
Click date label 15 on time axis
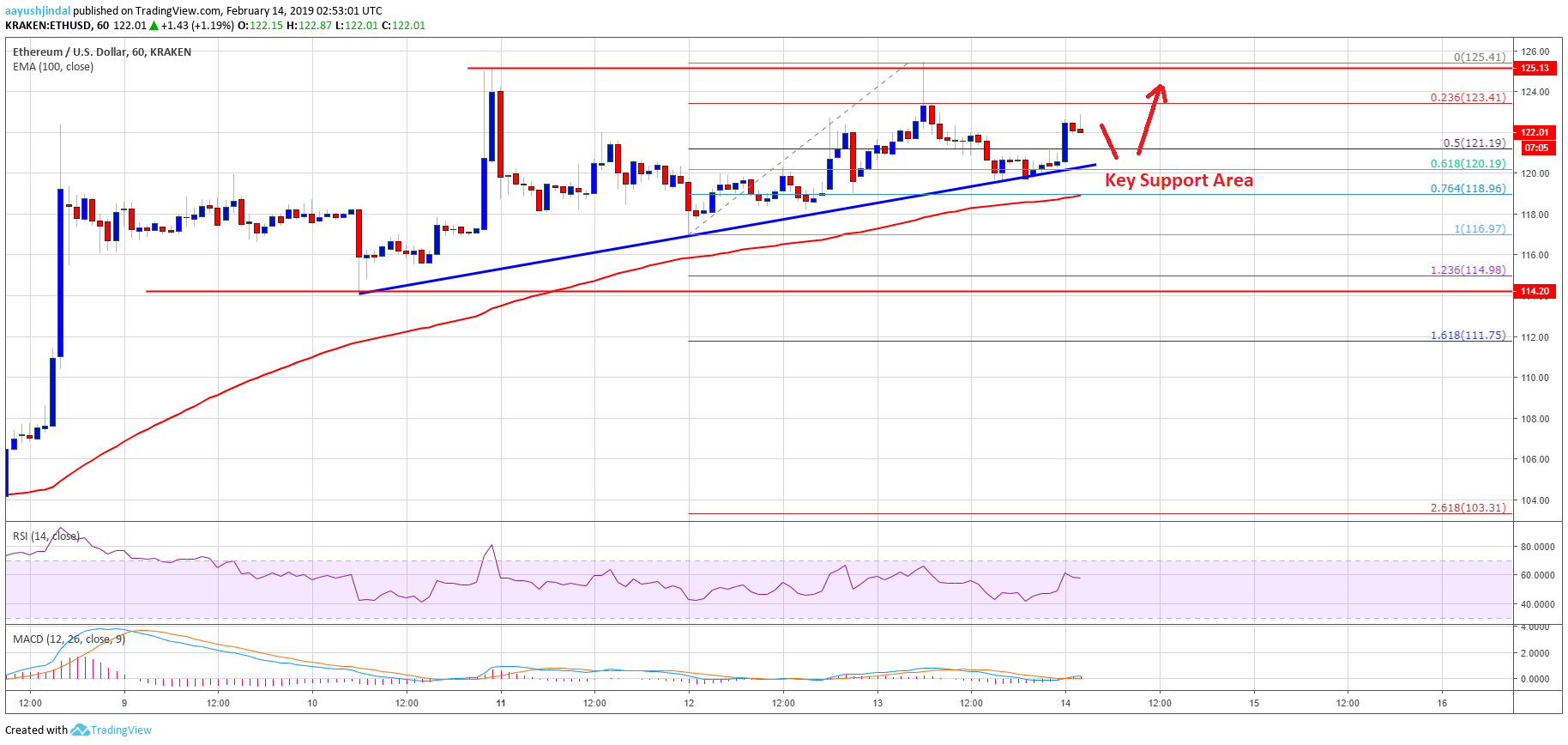tap(1254, 704)
